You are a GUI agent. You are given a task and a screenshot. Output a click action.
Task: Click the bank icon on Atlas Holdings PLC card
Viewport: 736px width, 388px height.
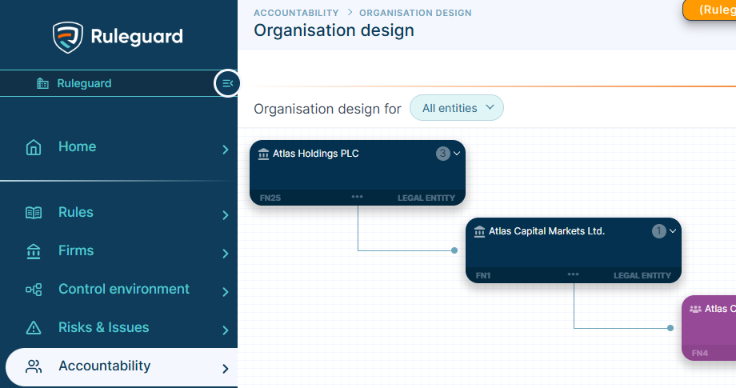263,154
